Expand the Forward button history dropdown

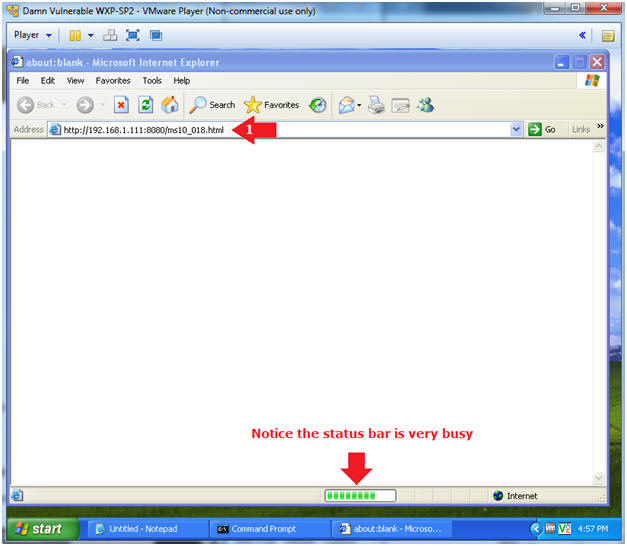click(x=103, y=105)
